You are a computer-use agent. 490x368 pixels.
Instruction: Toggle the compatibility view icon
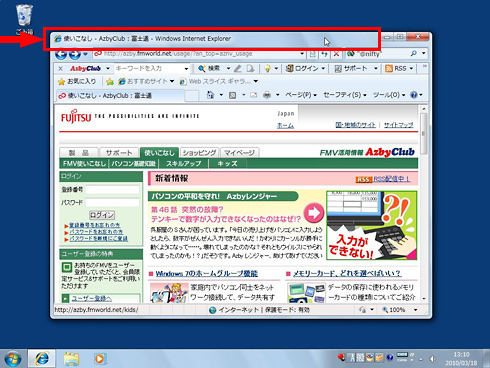[x=313, y=54]
